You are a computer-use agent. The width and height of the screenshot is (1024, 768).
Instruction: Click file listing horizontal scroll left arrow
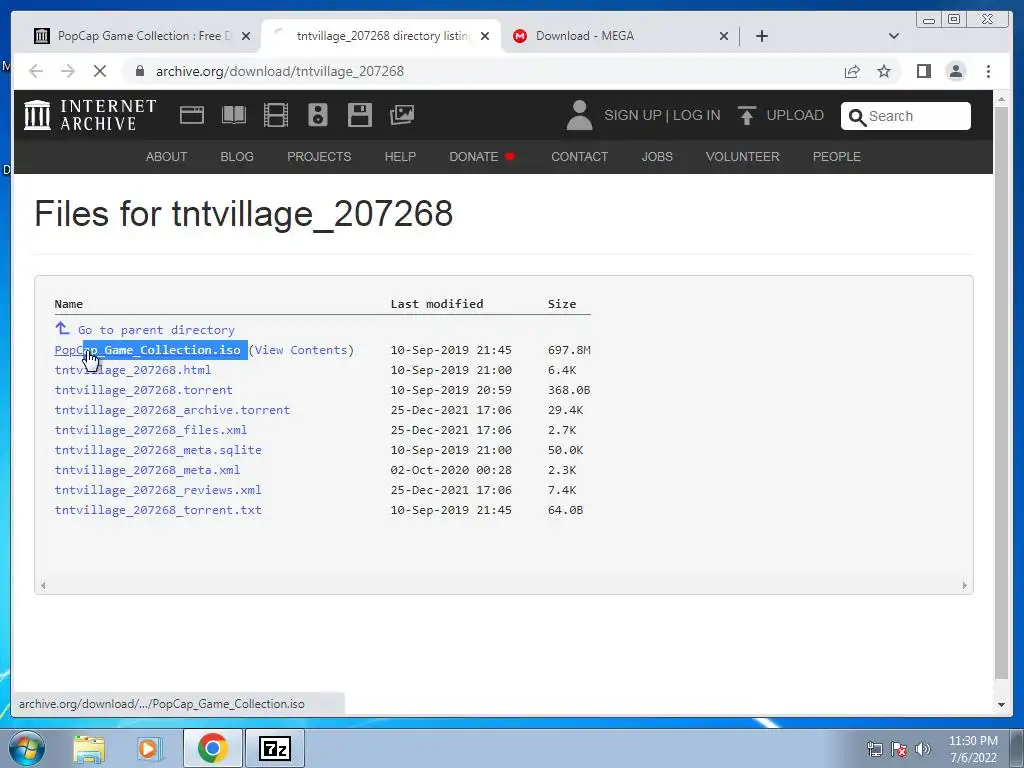[x=43, y=586]
